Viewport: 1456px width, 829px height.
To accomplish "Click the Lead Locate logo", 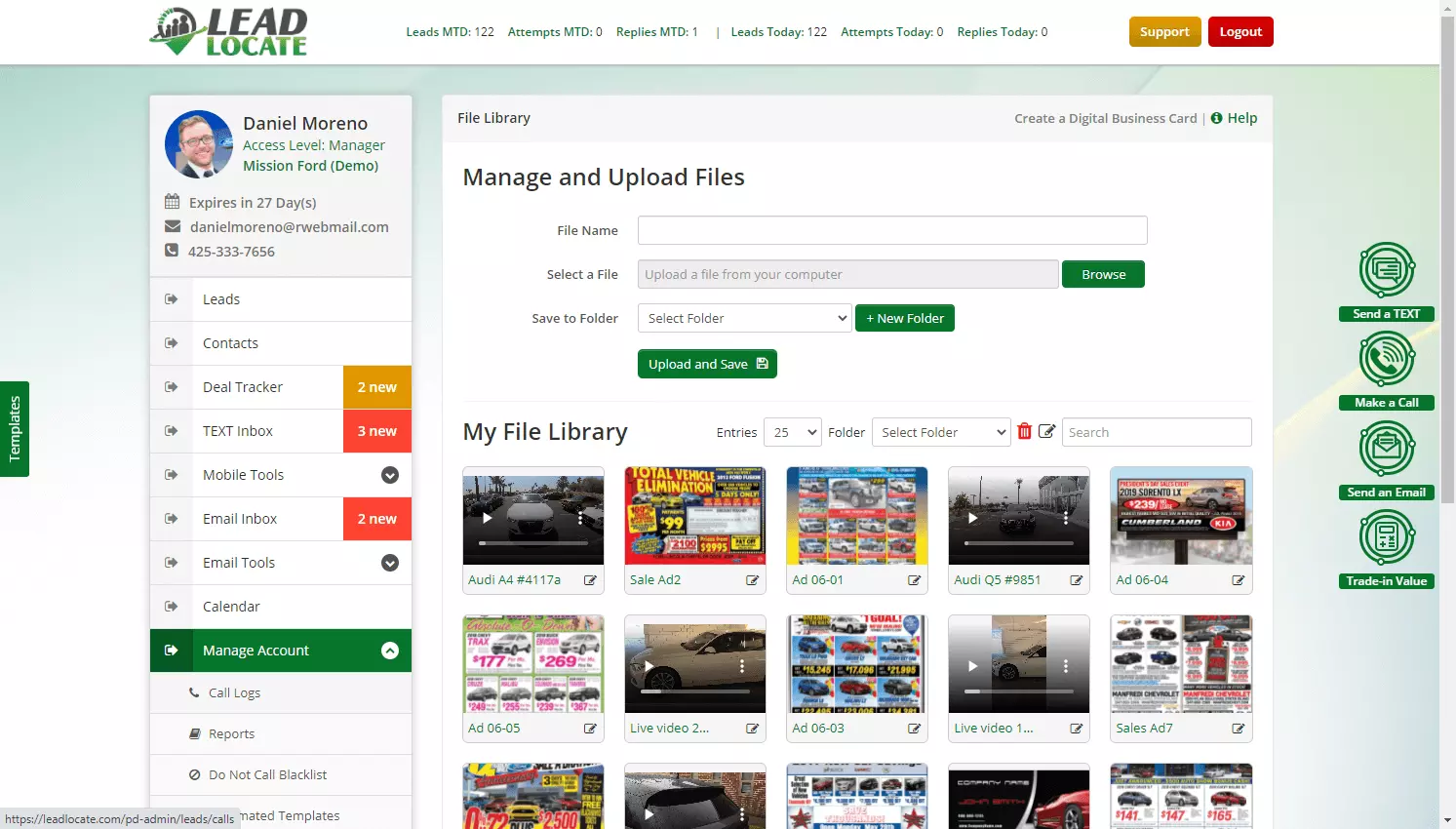I will coord(228,32).
